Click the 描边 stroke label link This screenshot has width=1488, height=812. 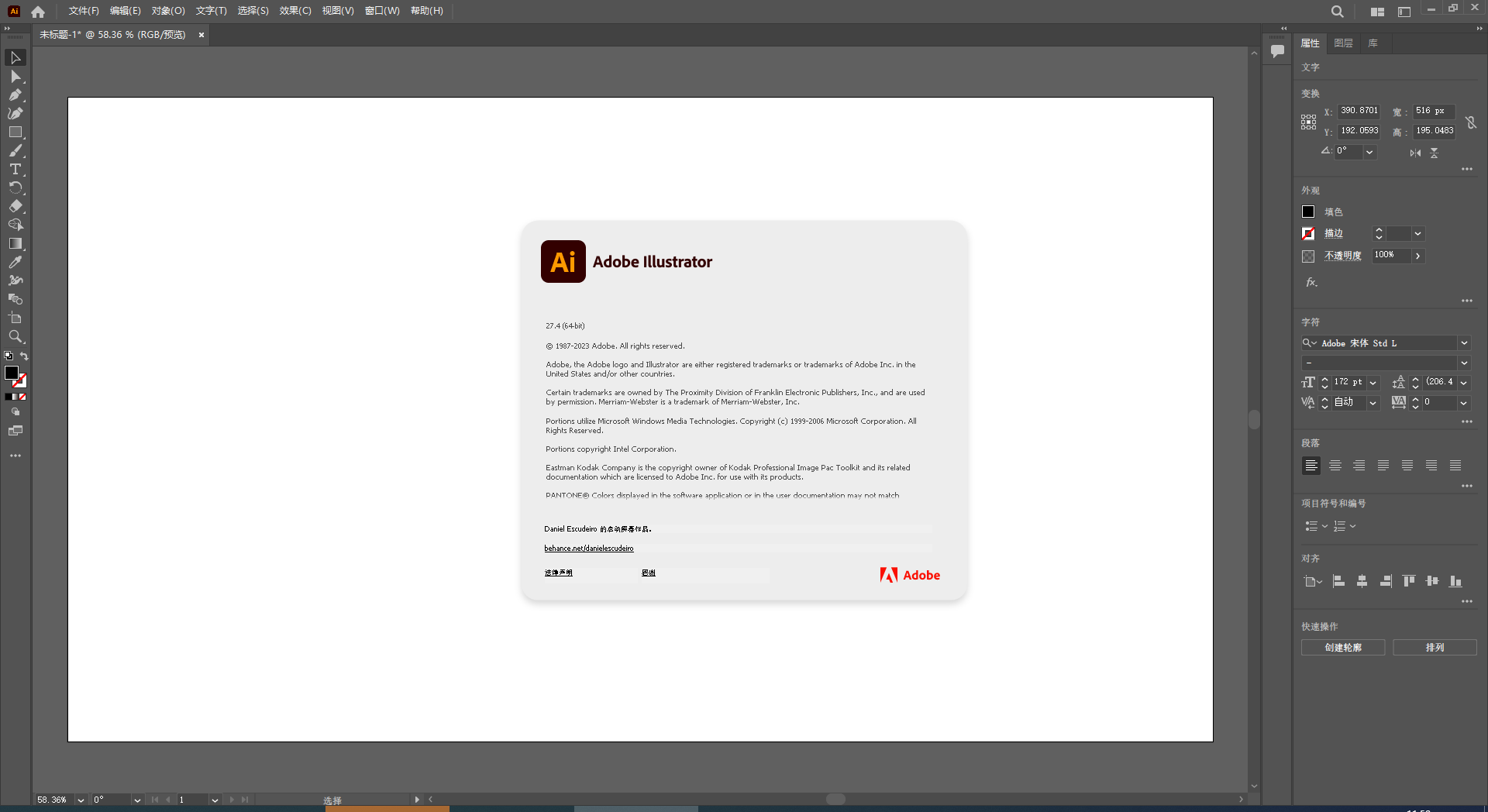[x=1333, y=233]
